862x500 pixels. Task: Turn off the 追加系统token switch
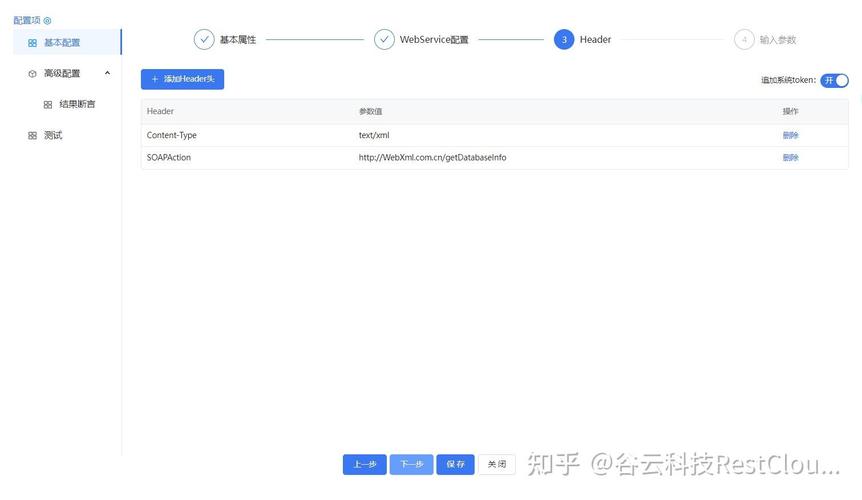click(835, 80)
